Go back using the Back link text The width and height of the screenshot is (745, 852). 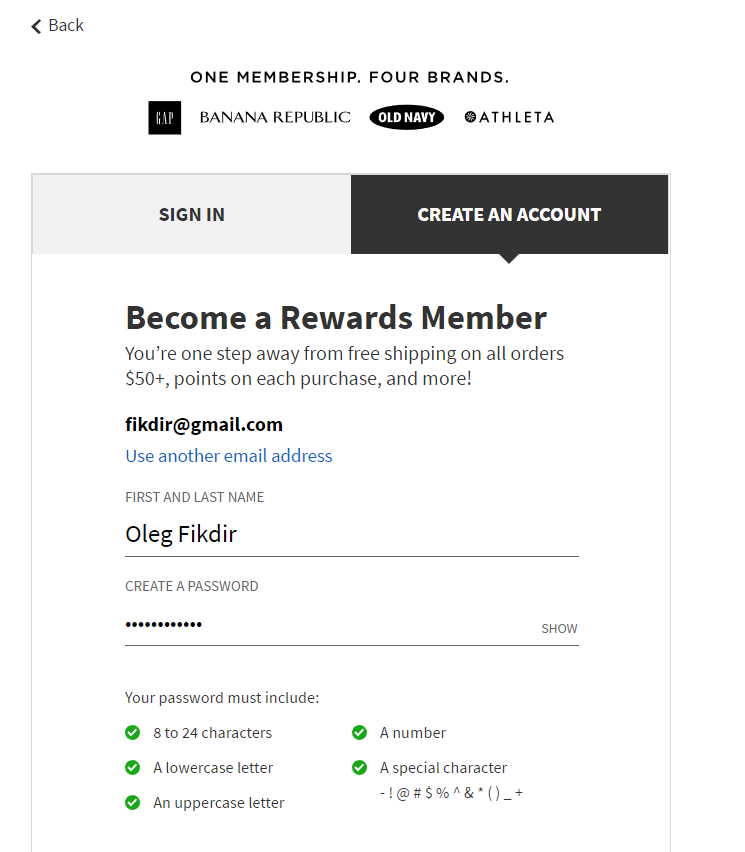point(66,26)
